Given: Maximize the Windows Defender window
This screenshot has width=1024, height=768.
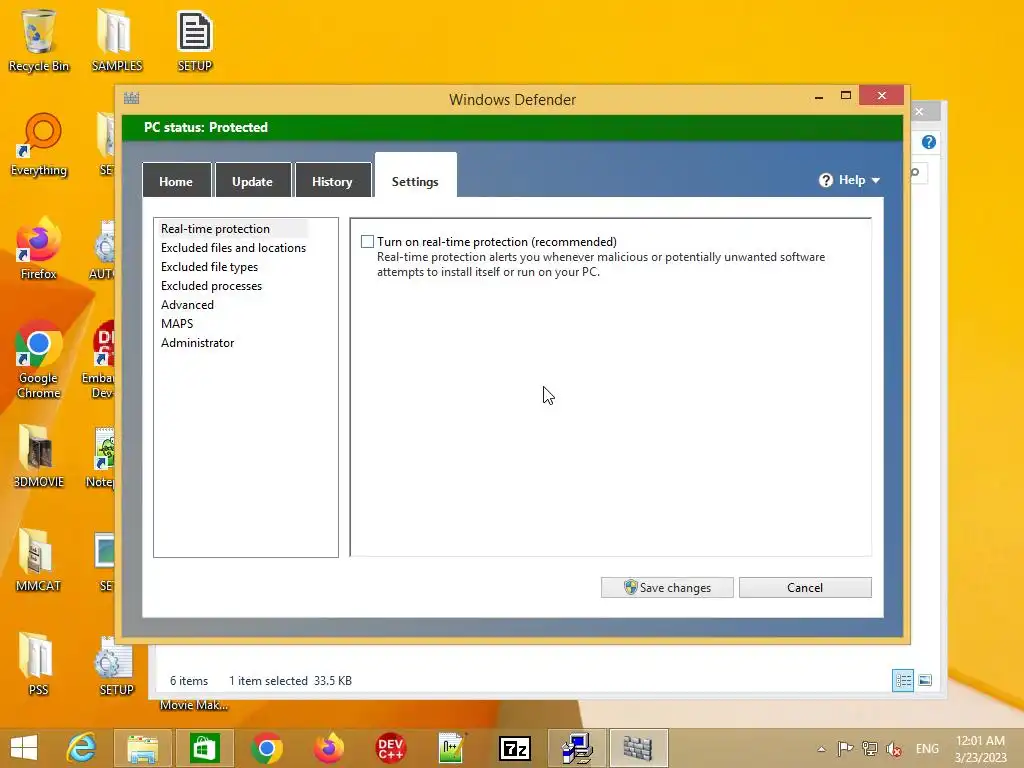Looking at the screenshot, I should [x=846, y=95].
